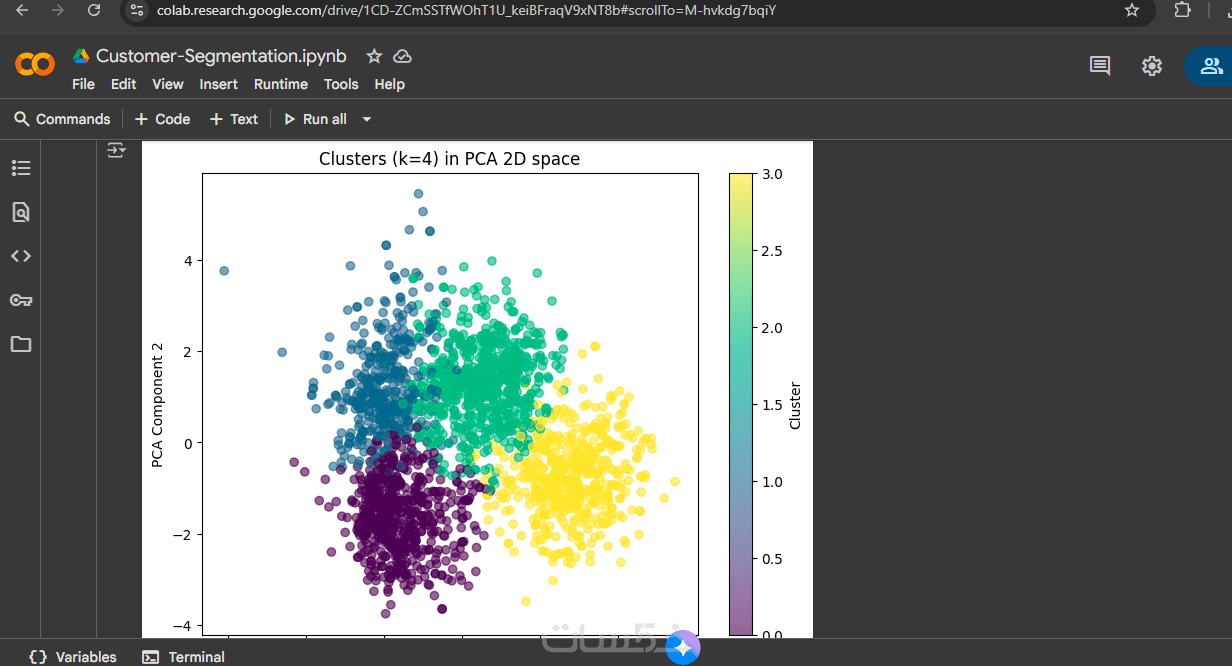Open Code snippets sidebar icon

point(21,256)
